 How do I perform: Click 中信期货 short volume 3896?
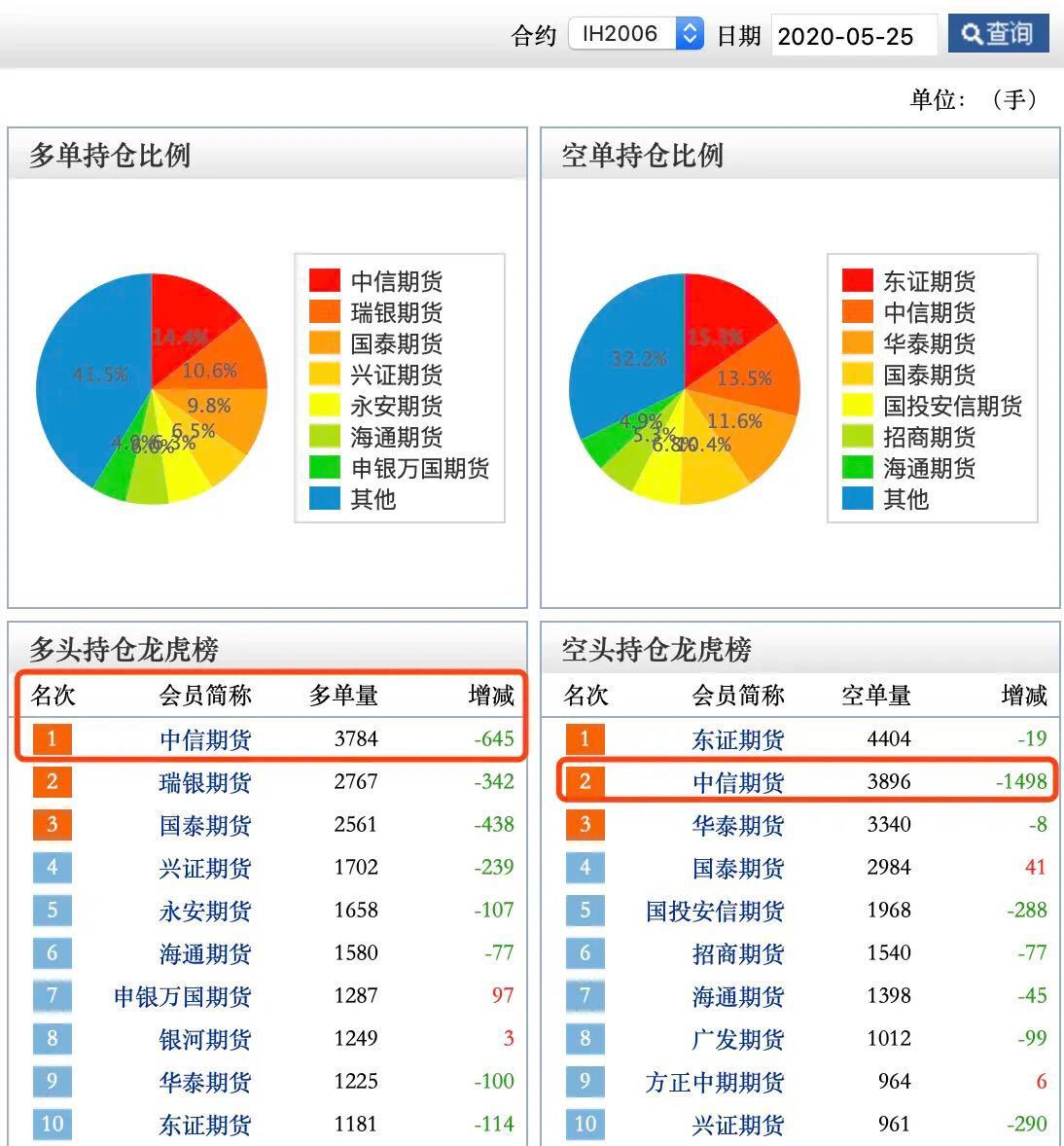[x=889, y=782]
